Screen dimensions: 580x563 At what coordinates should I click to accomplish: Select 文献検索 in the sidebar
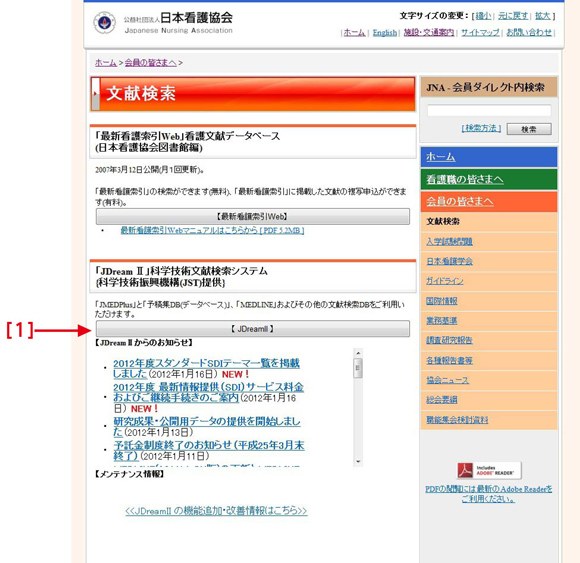443,222
